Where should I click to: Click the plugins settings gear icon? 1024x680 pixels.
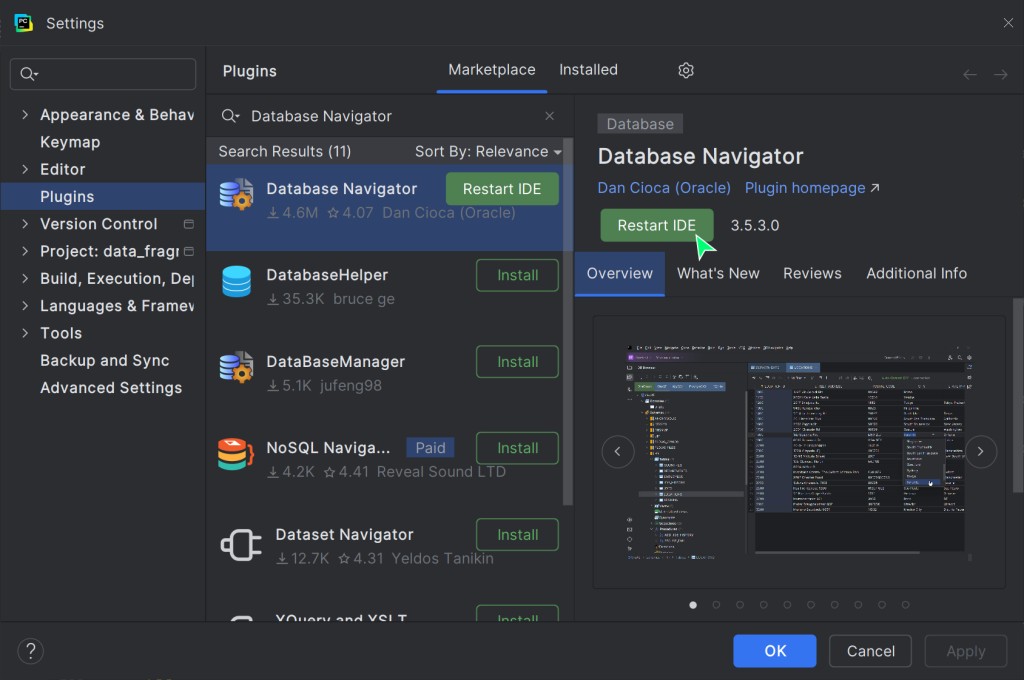pyautogui.click(x=686, y=70)
